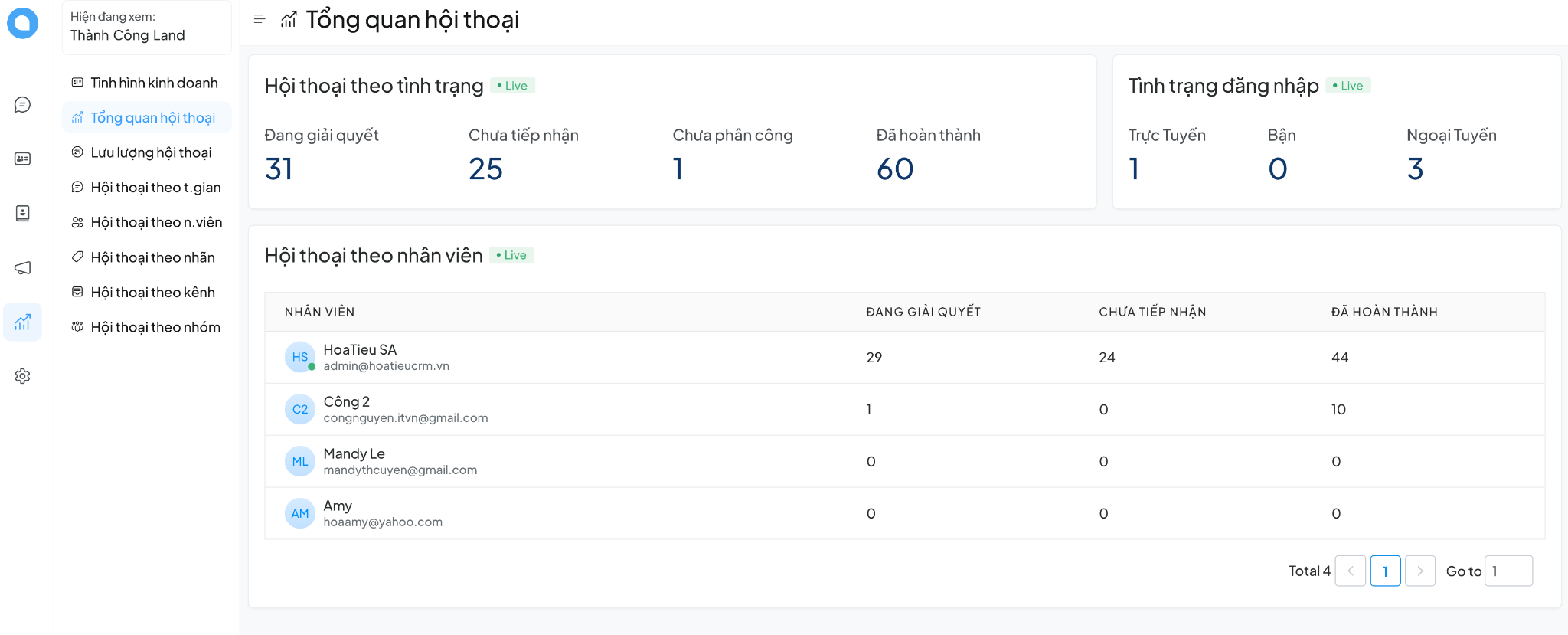The image size is (1568, 635).
Task: Open Hội thoại theo nhãn report
Action: coord(152,257)
